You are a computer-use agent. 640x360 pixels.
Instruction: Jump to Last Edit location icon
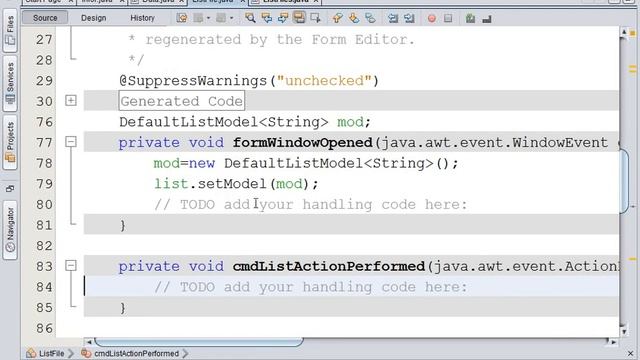(182, 18)
